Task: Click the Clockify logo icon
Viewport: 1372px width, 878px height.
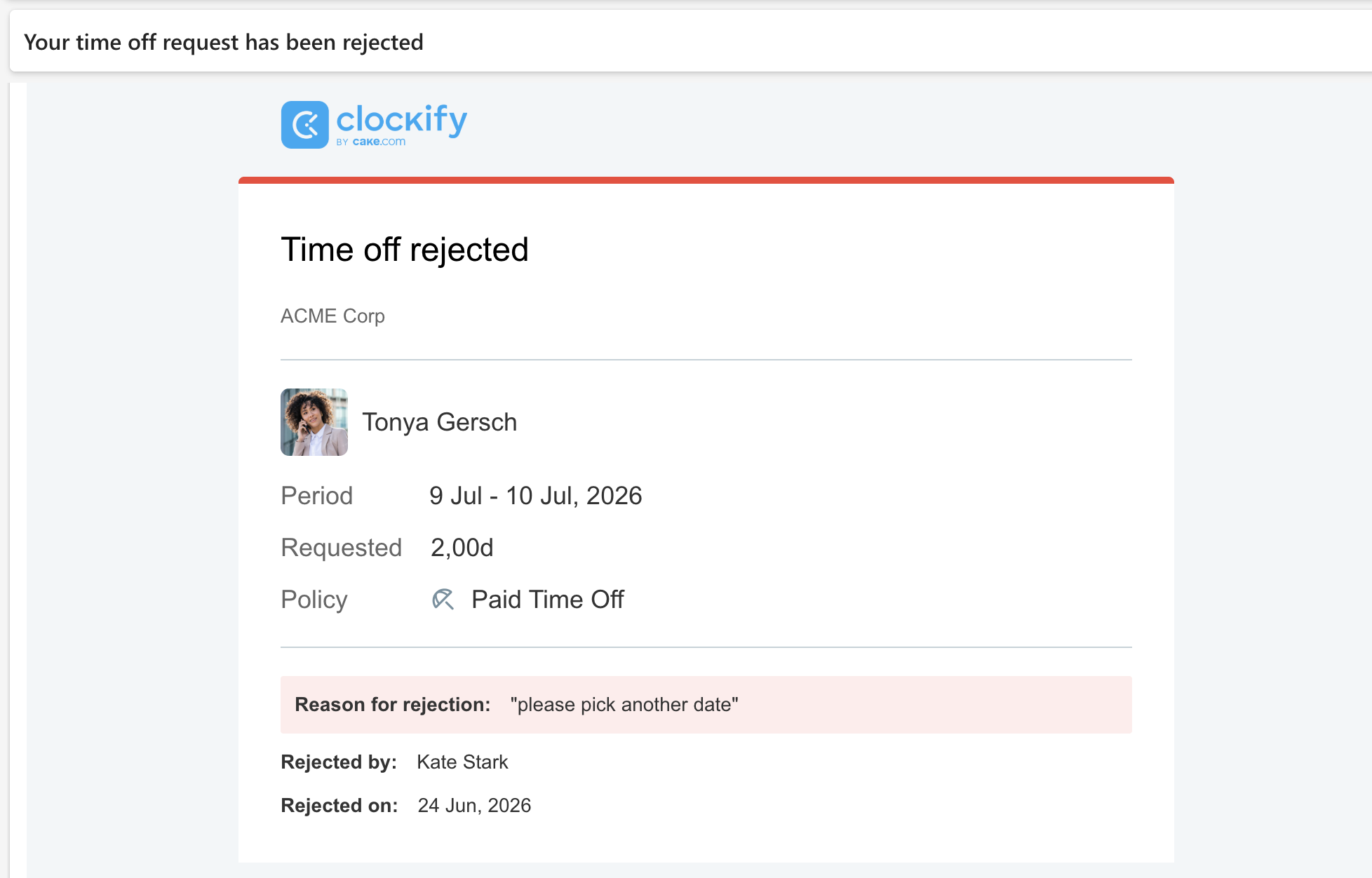Action: click(304, 125)
